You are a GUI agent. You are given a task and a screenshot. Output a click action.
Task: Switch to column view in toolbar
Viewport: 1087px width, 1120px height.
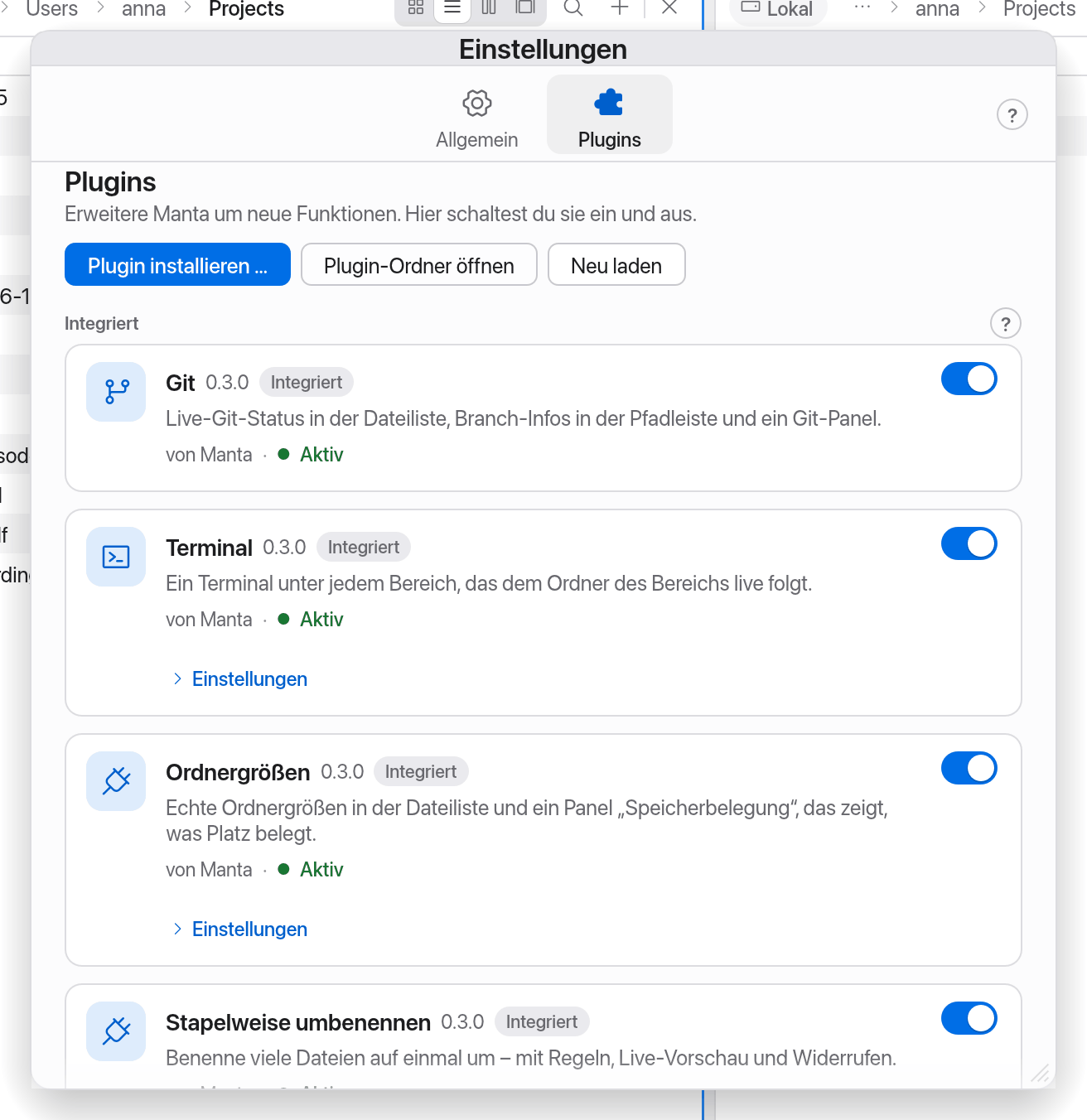(489, 8)
